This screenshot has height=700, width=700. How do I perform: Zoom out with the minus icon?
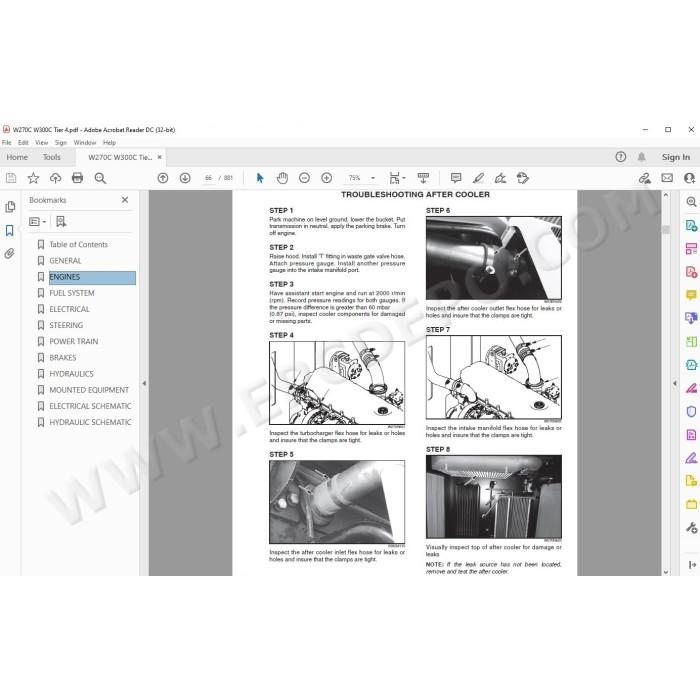(304, 178)
